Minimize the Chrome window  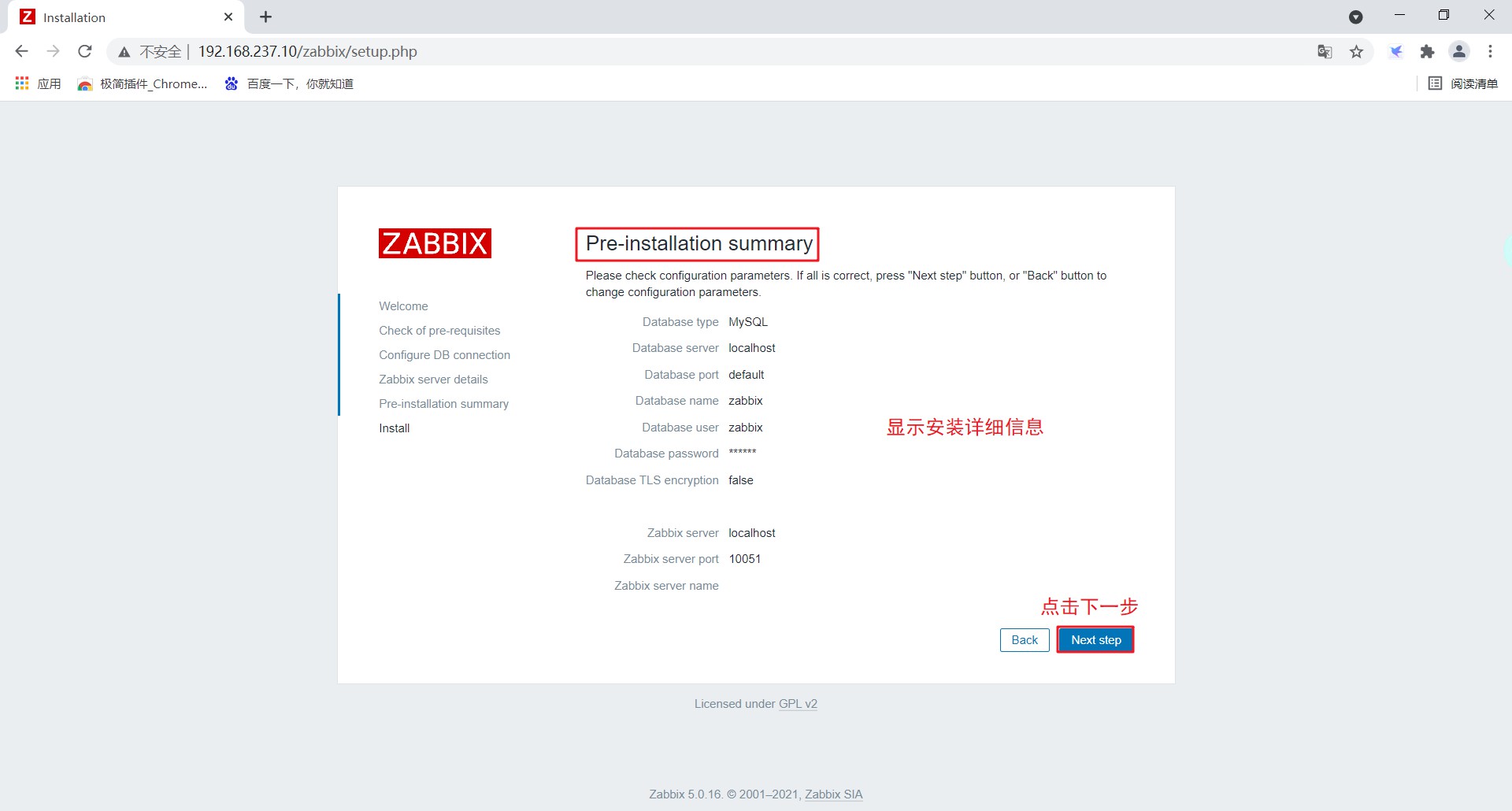click(1399, 15)
